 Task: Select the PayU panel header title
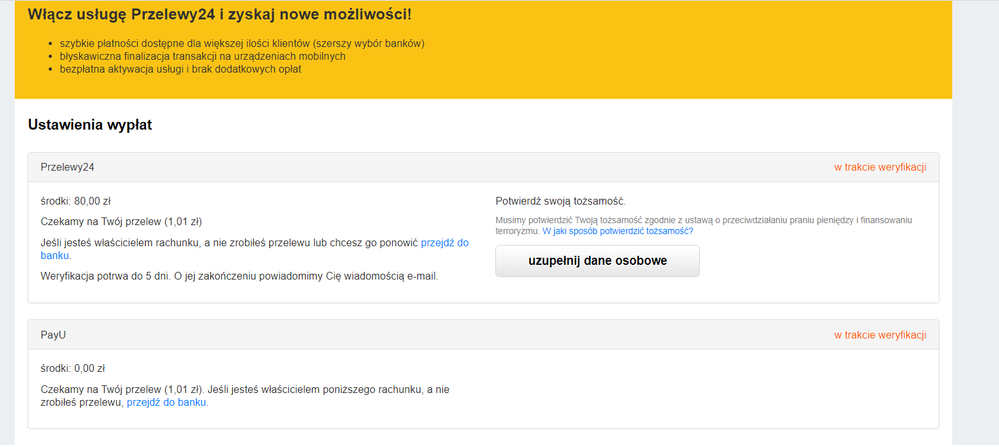(54, 334)
